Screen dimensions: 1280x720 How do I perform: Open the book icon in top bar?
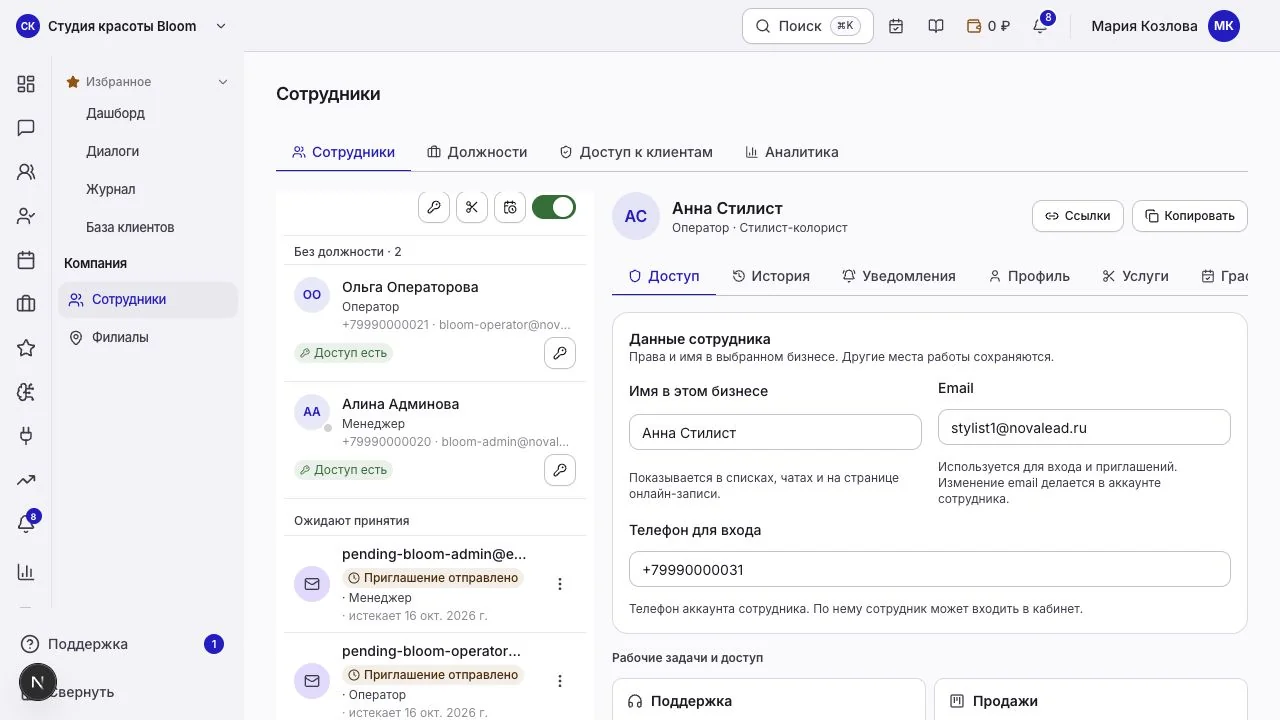(936, 26)
